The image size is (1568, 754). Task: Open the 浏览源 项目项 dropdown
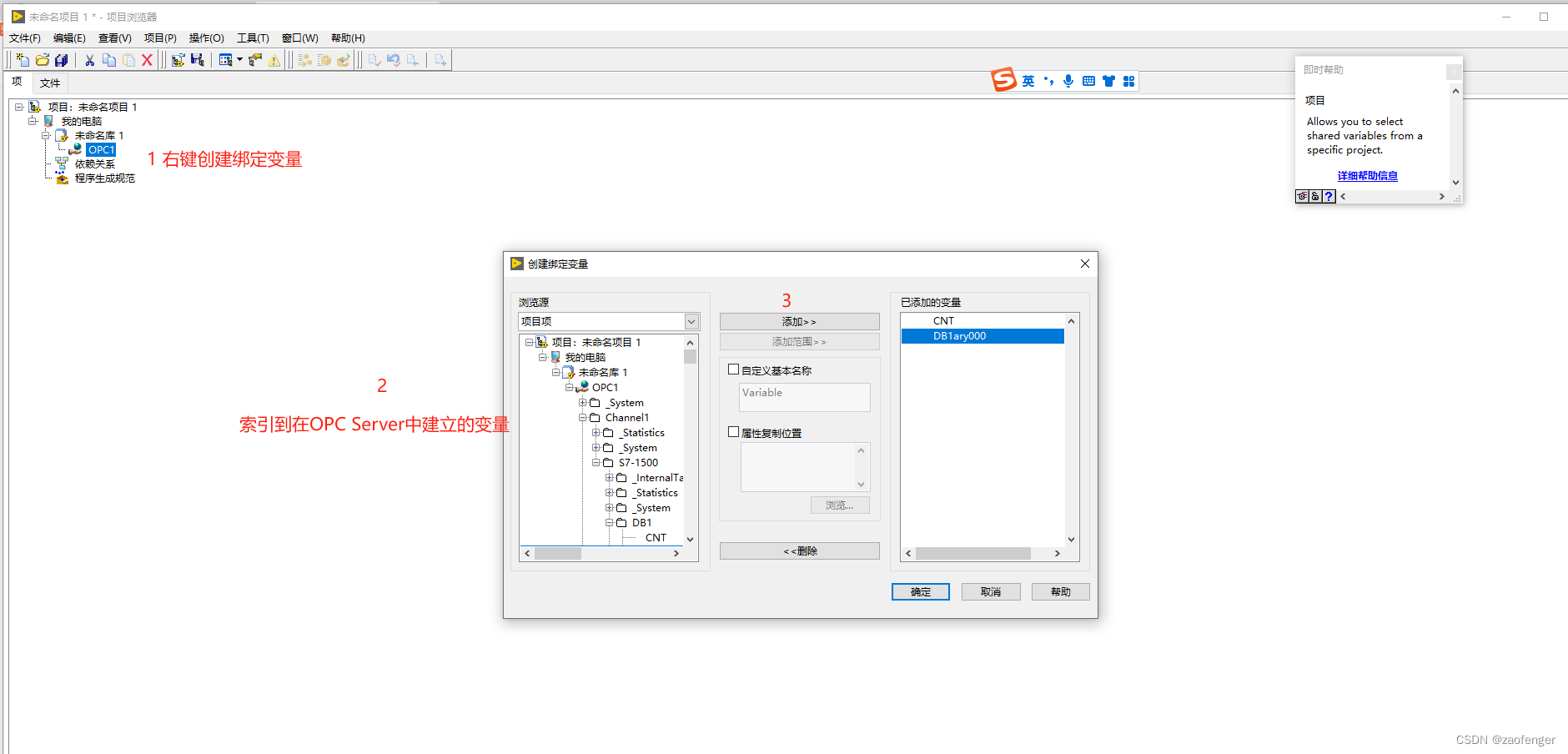click(x=691, y=321)
